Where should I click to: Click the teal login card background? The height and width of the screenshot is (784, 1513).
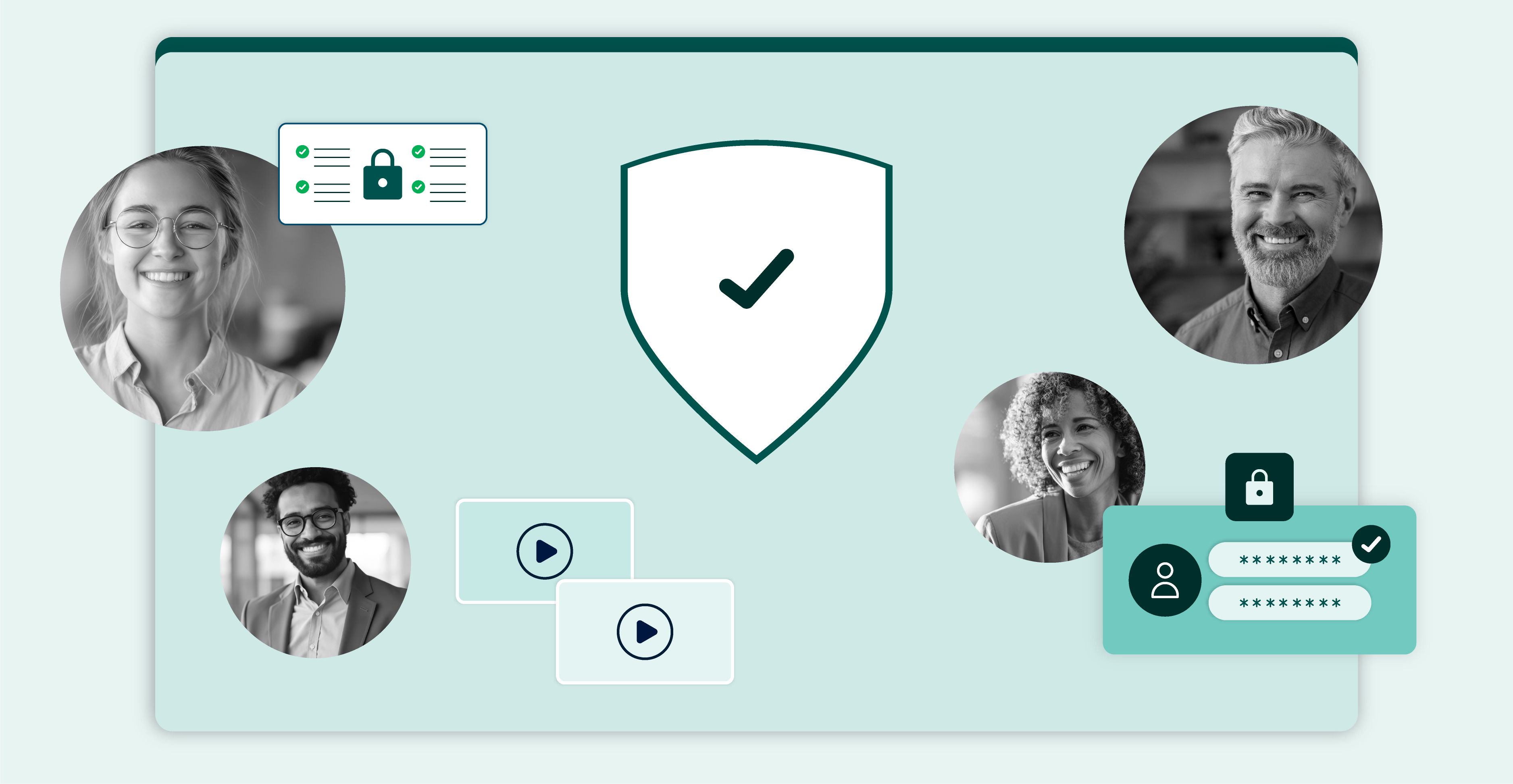(1259, 637)
